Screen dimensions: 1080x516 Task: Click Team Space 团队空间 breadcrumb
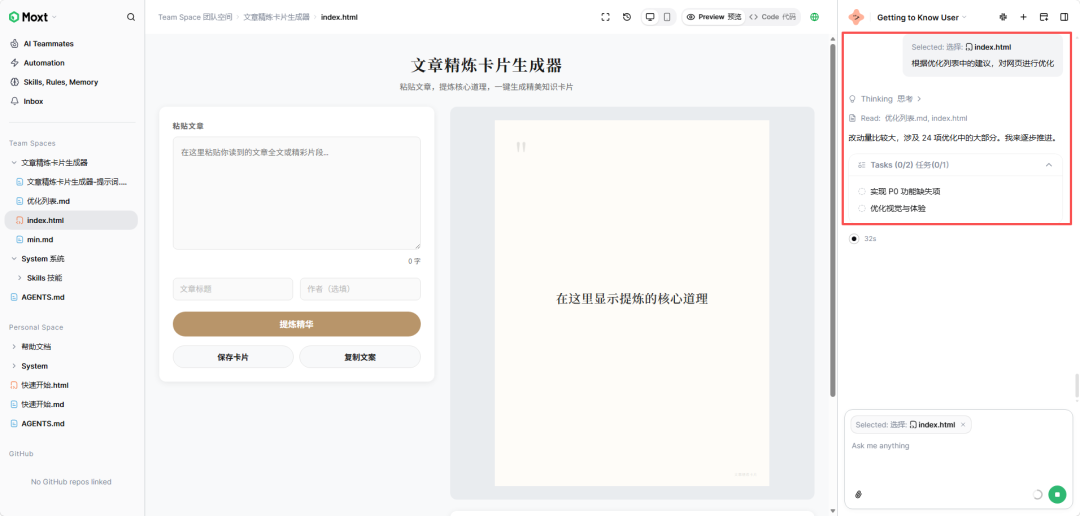click(194, 17)
